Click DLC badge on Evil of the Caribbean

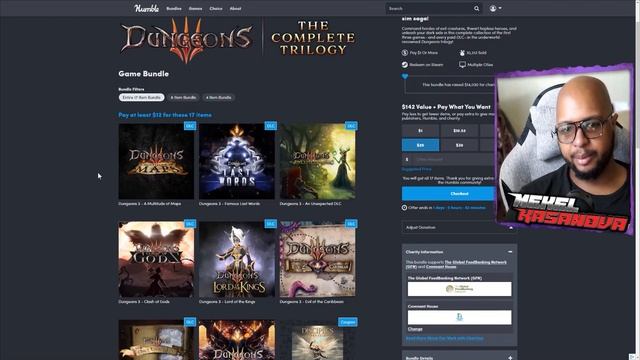(x=351, y=224)
